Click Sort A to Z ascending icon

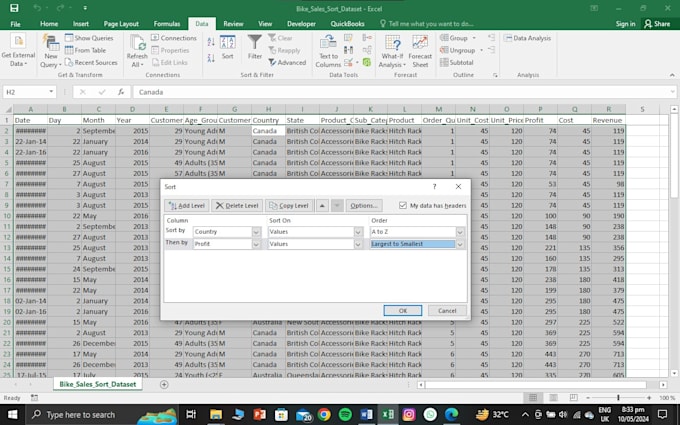pos(211,42)
